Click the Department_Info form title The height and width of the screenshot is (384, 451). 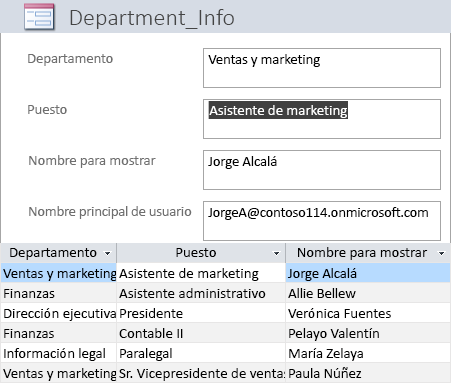point(152,18)
